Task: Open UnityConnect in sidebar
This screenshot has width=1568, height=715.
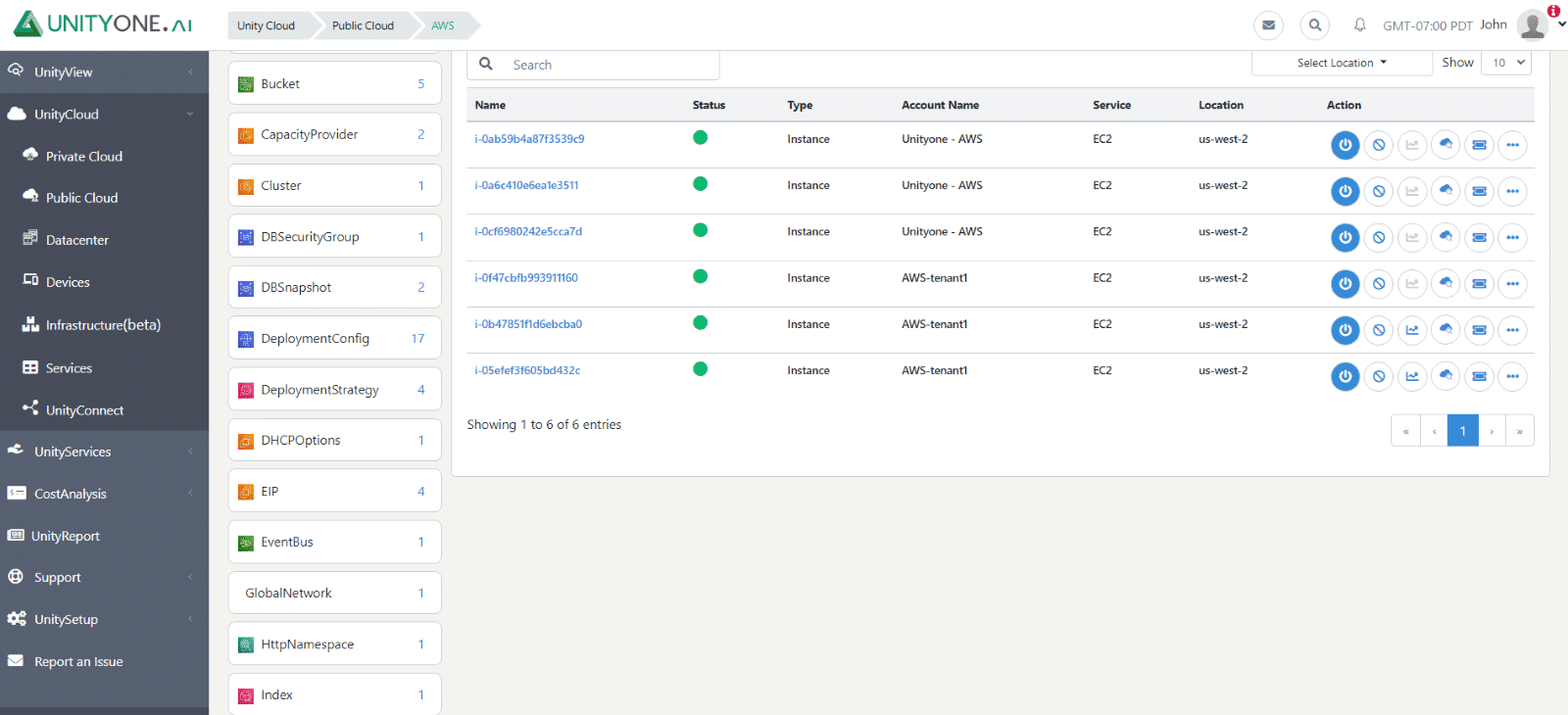Action: tap(84, 410)
